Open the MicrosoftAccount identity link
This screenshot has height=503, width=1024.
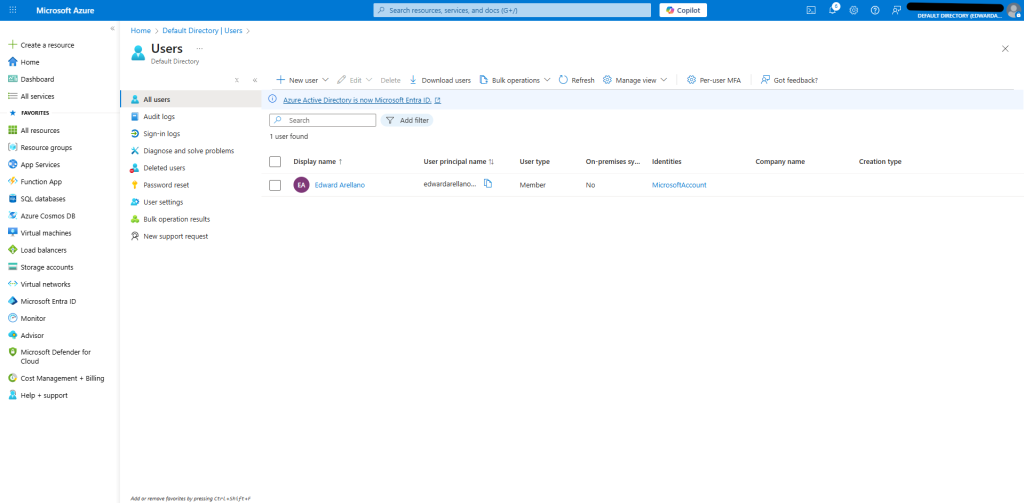click(679, 185)
